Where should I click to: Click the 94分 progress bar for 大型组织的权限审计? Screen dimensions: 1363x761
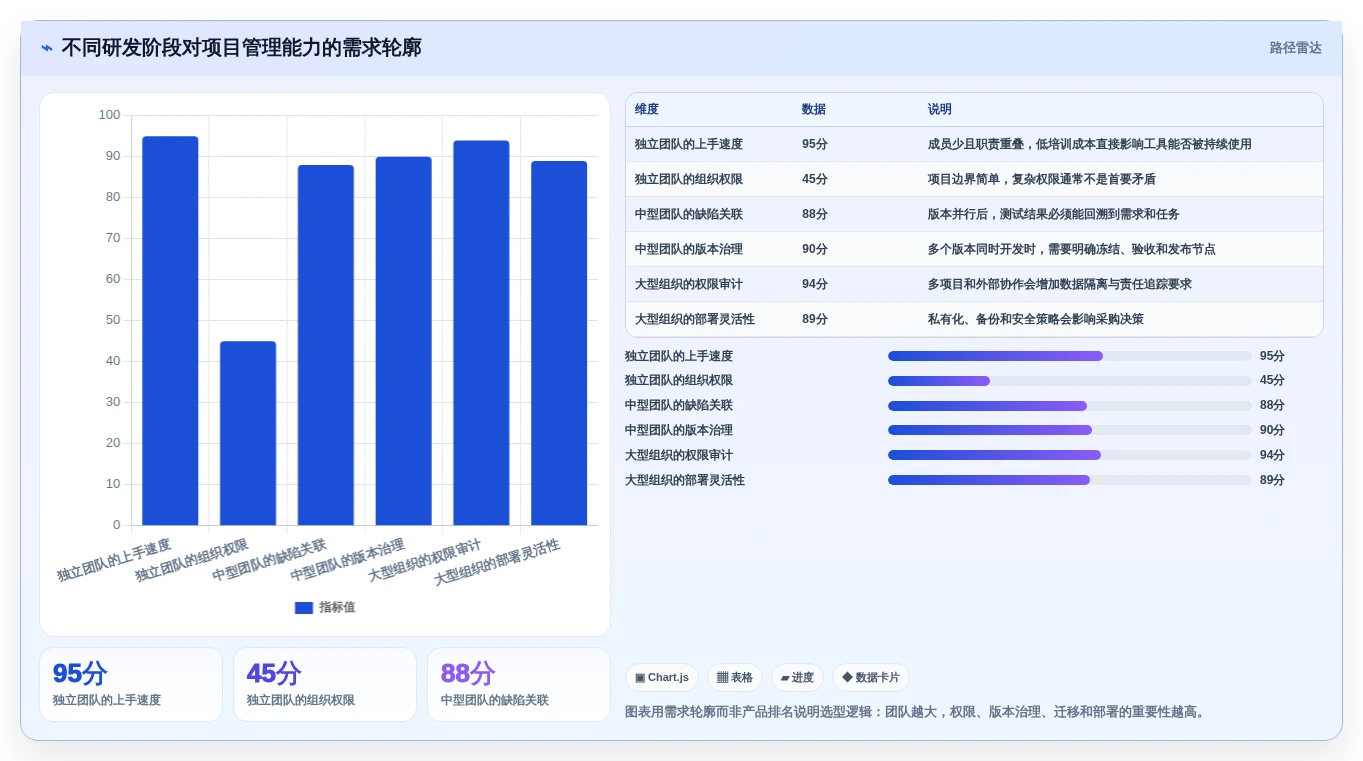coord(1070,455)
